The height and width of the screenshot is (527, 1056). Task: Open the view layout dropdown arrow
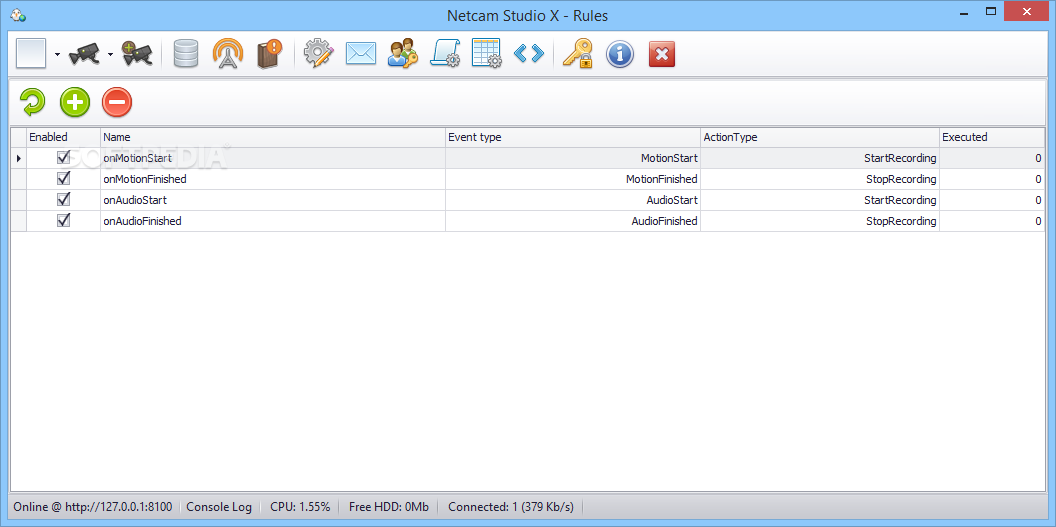pos(57,55)
